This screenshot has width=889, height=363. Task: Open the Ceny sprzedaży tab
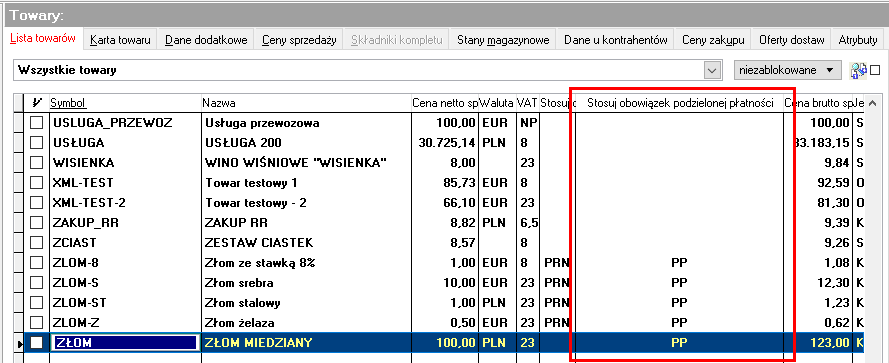click(x=299, y=40)
